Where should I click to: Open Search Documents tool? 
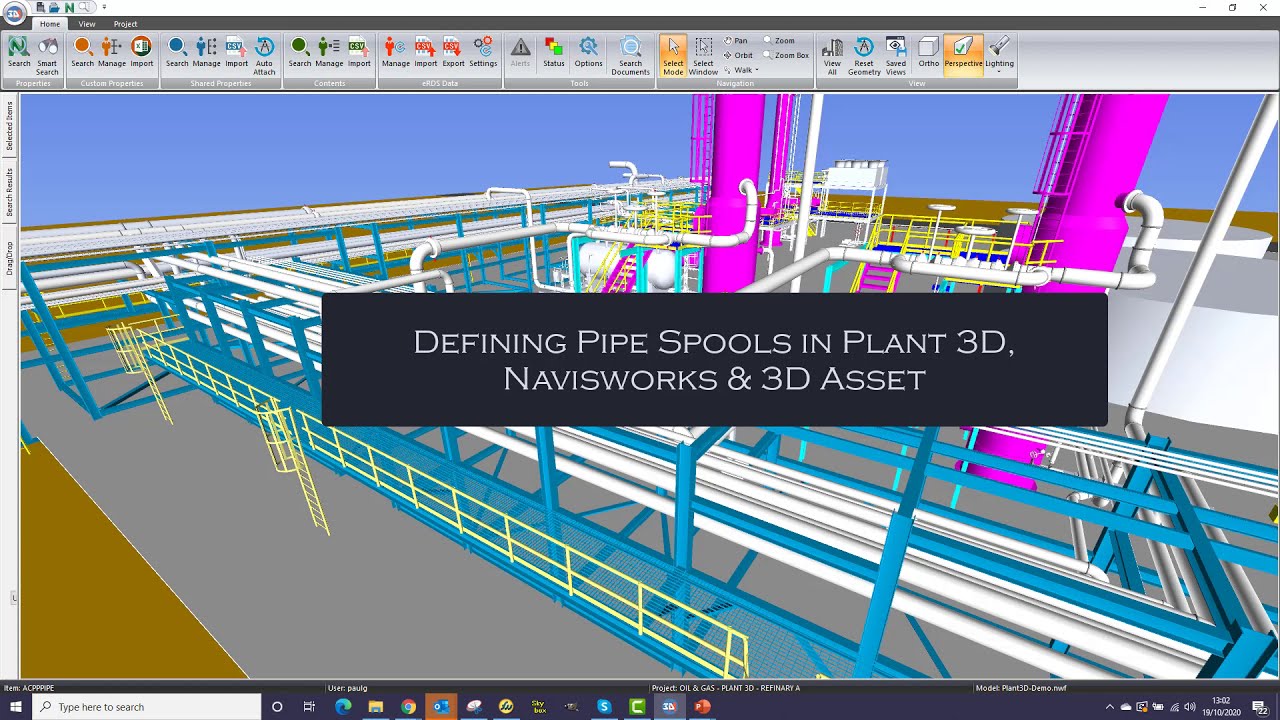630,56
